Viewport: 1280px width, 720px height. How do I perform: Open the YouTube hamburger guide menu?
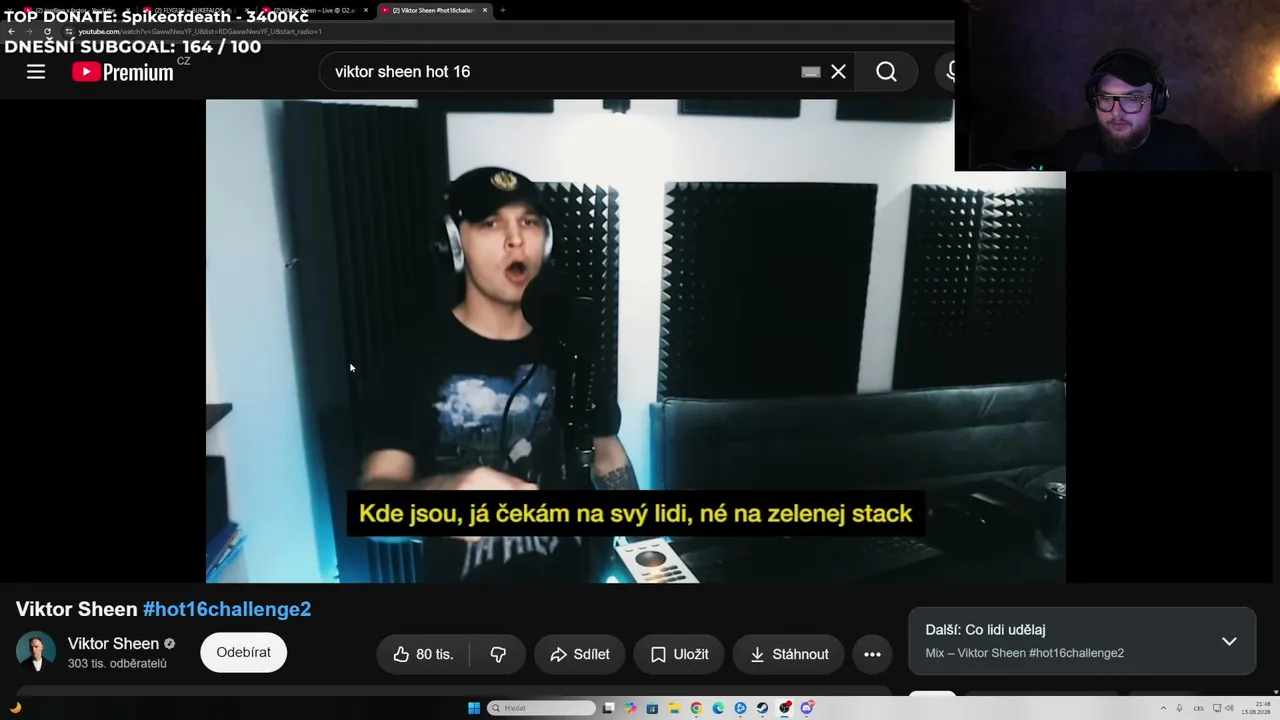pos(36,72)
